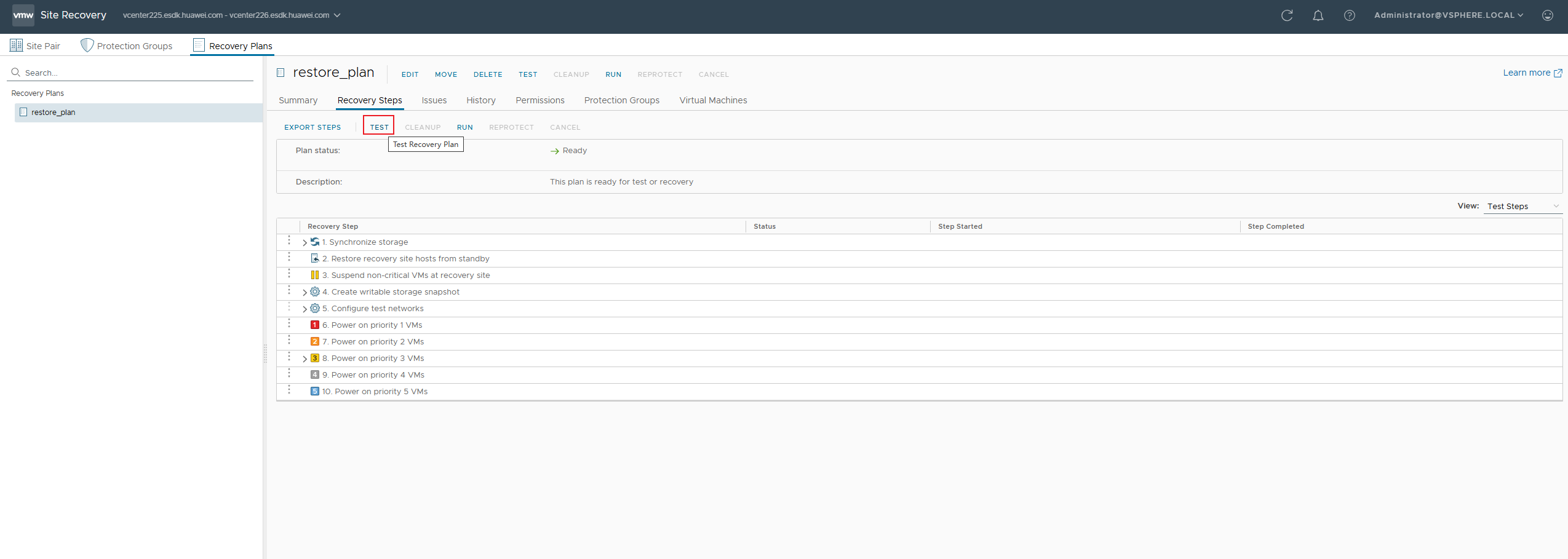Select '7. Power on priority 2 VMs' row

coord(920,342)
